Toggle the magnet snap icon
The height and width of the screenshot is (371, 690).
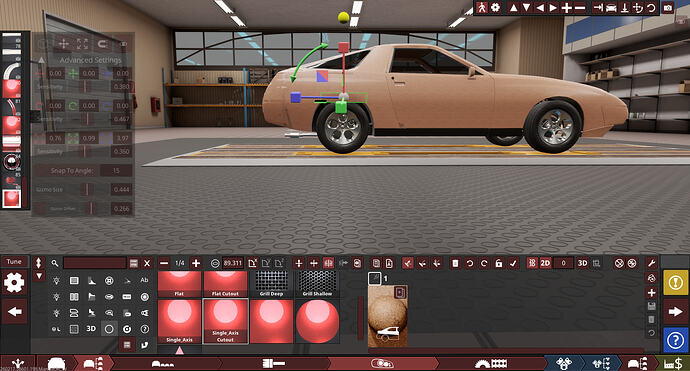coord(102,44)
